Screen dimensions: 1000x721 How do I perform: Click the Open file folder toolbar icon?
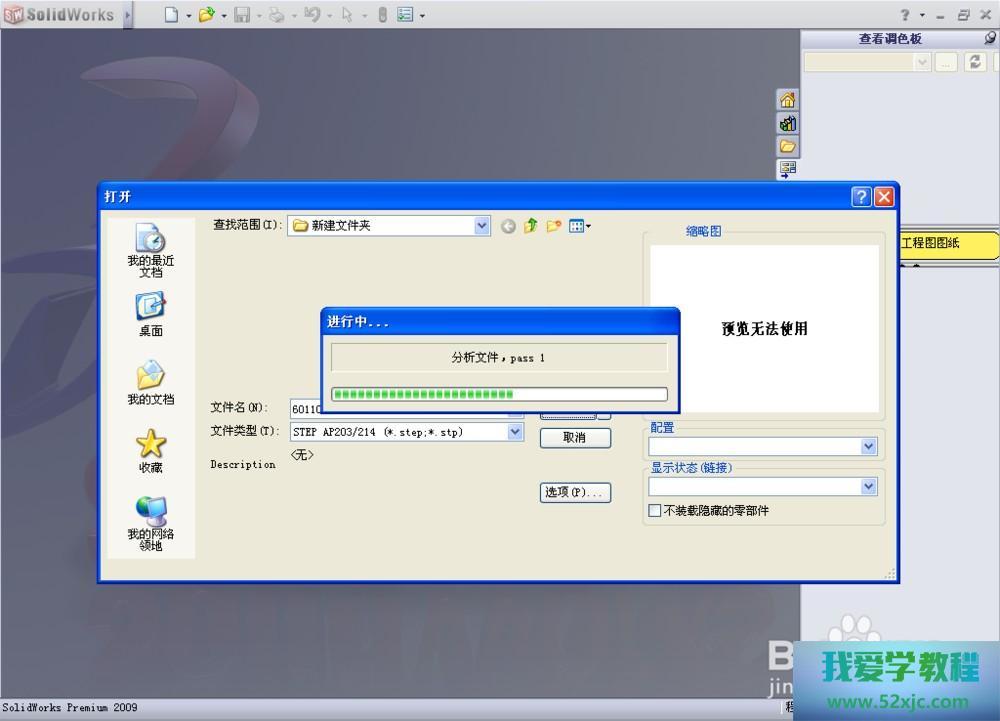pyautogui.click(x=206, y=15)
